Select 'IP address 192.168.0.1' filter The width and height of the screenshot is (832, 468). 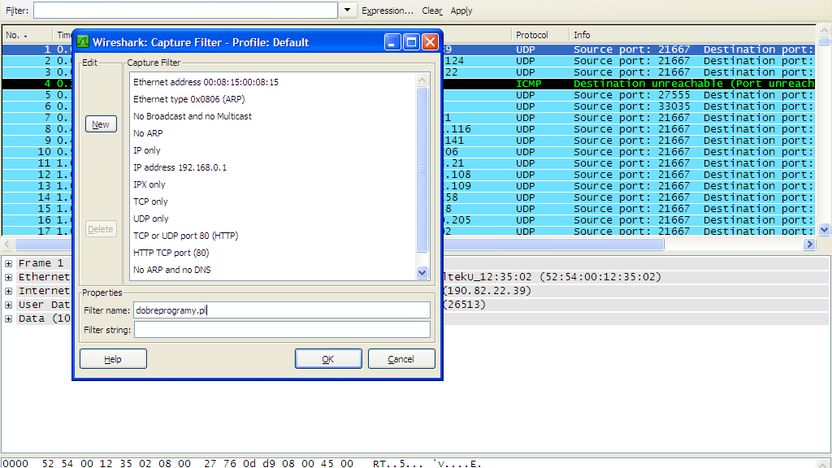pos(180,167)
